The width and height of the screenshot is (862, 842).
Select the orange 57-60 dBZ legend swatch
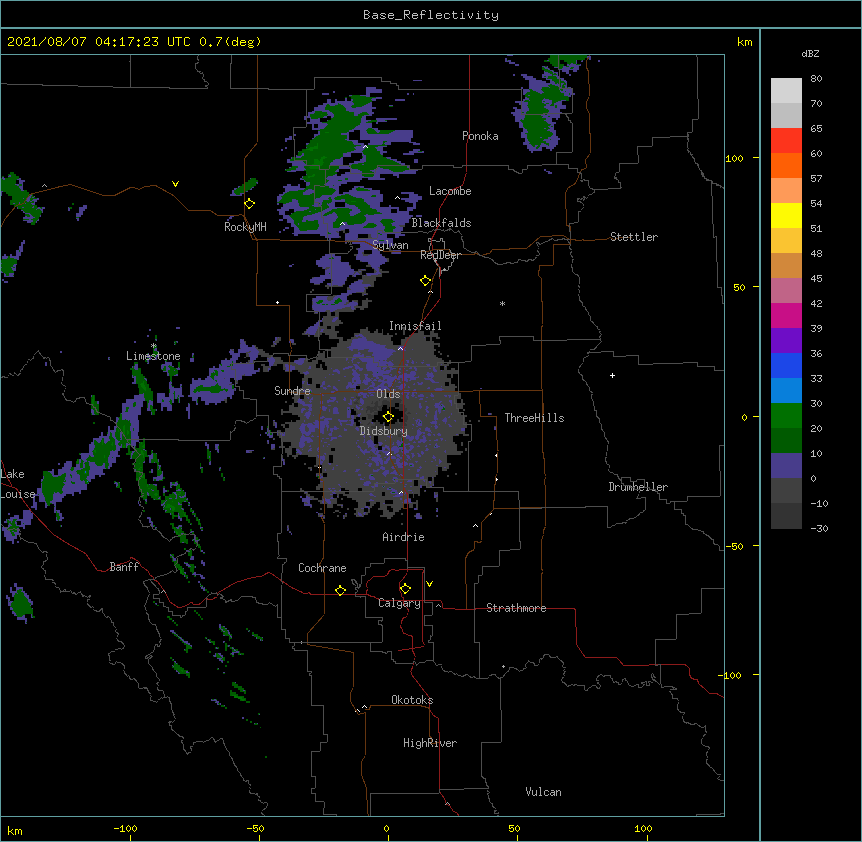786,165
